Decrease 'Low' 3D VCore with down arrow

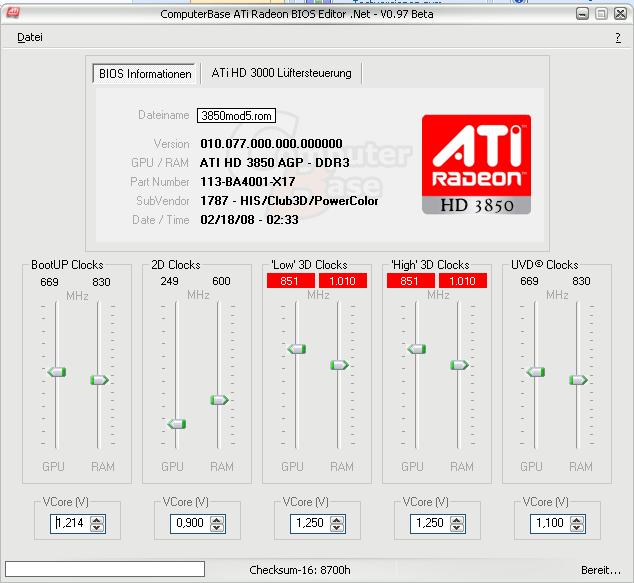[336, 527]
